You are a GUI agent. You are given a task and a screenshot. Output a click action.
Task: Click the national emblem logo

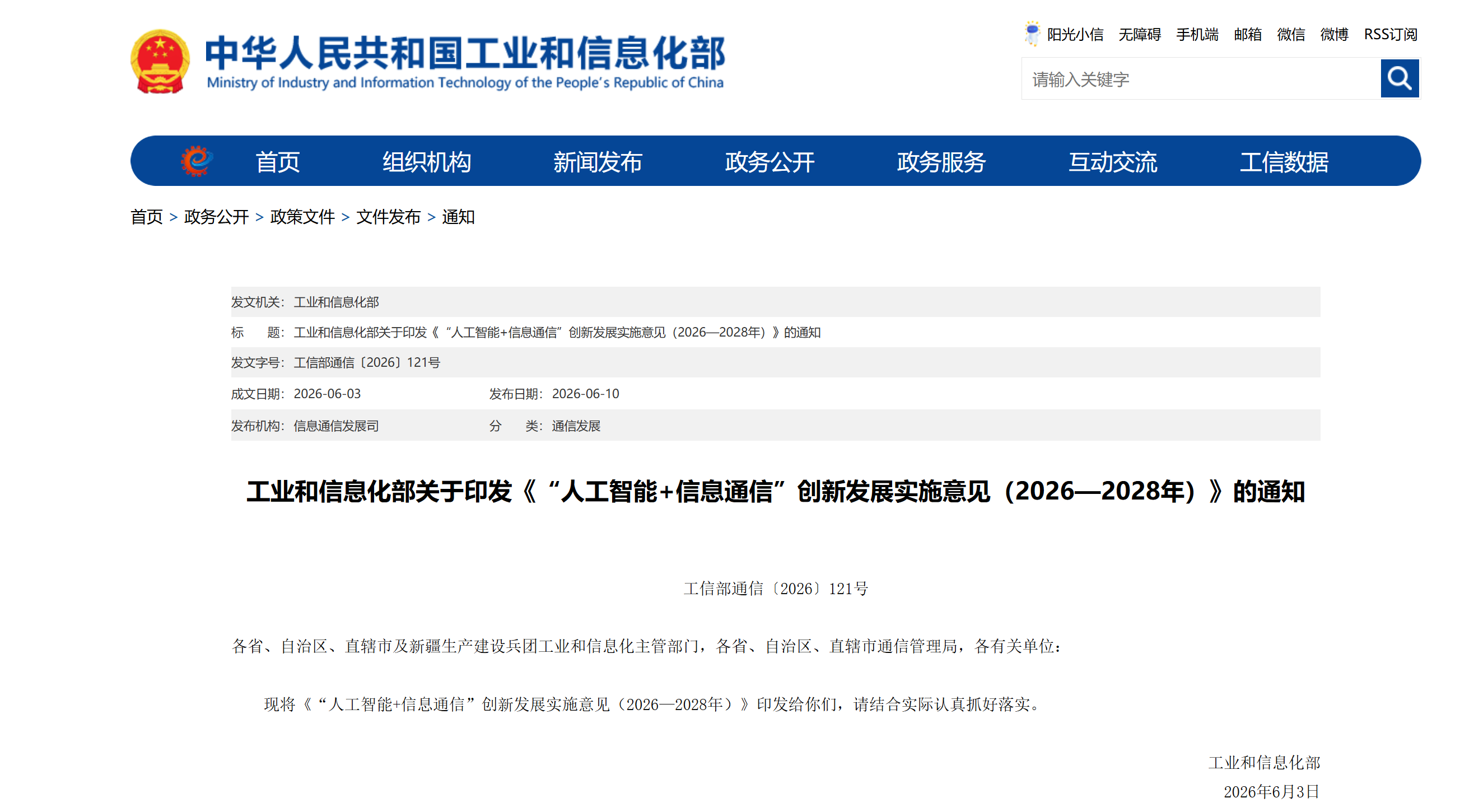160,61
